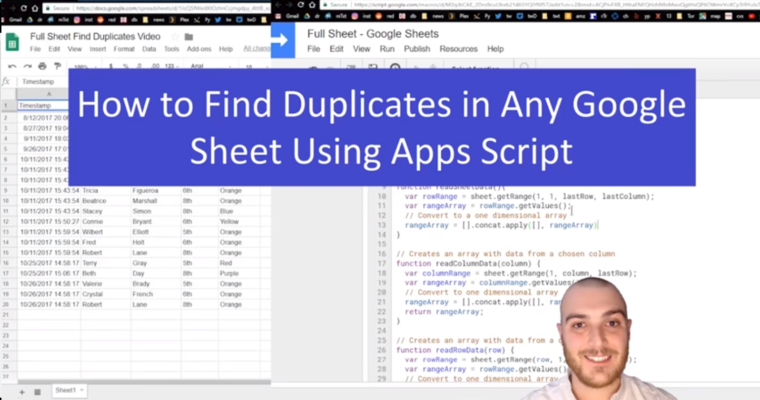Format as percent in Sheets toolbar
Screen dimensions: 760x400
126,66
